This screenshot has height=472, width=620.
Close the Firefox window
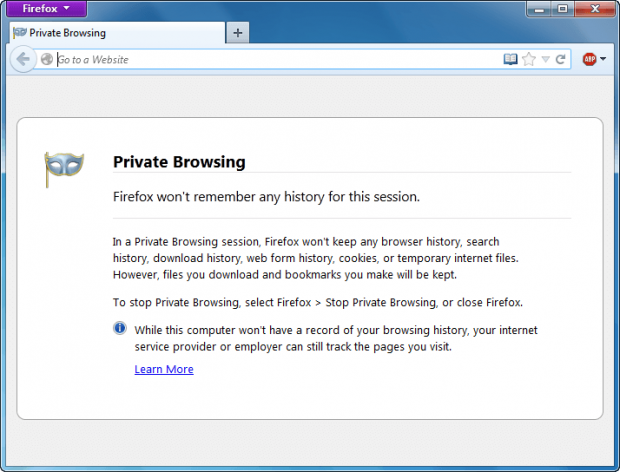click(x=595, y=8)
